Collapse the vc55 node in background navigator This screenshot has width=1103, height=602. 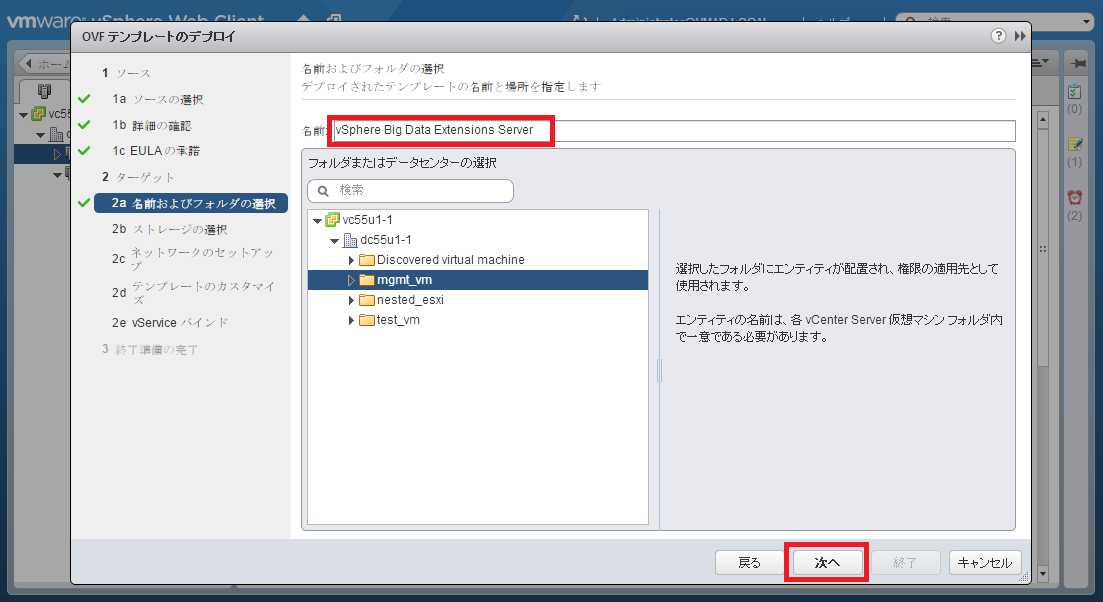coord(23,115)
